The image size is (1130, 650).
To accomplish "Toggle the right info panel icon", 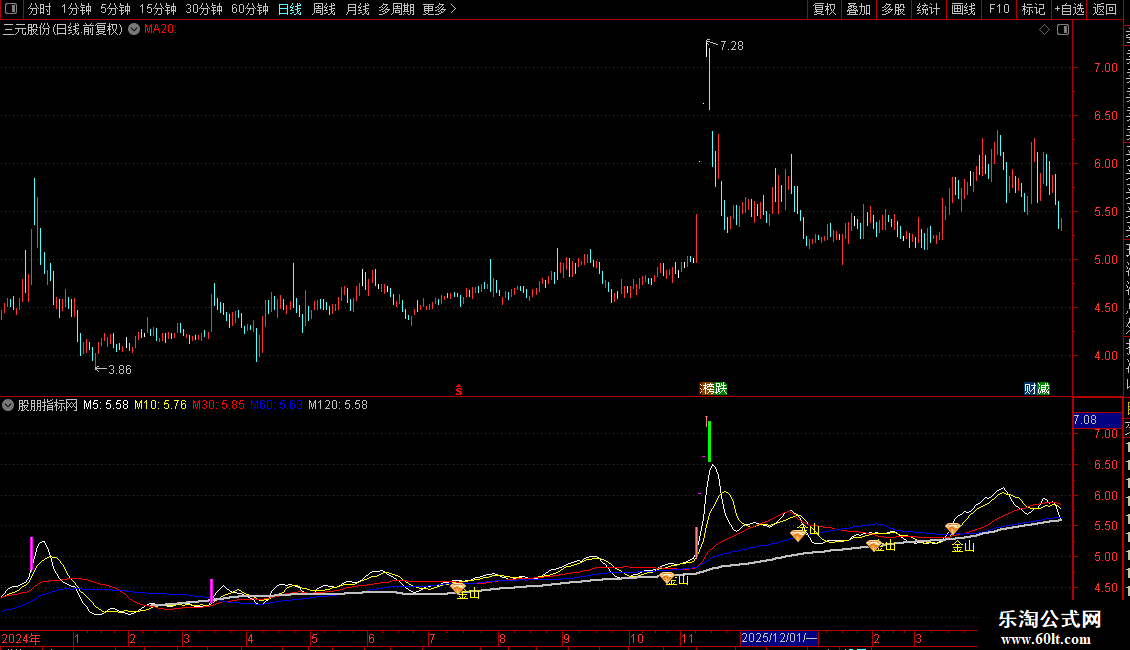I will pyautogui.click(x=1063, y=30).
